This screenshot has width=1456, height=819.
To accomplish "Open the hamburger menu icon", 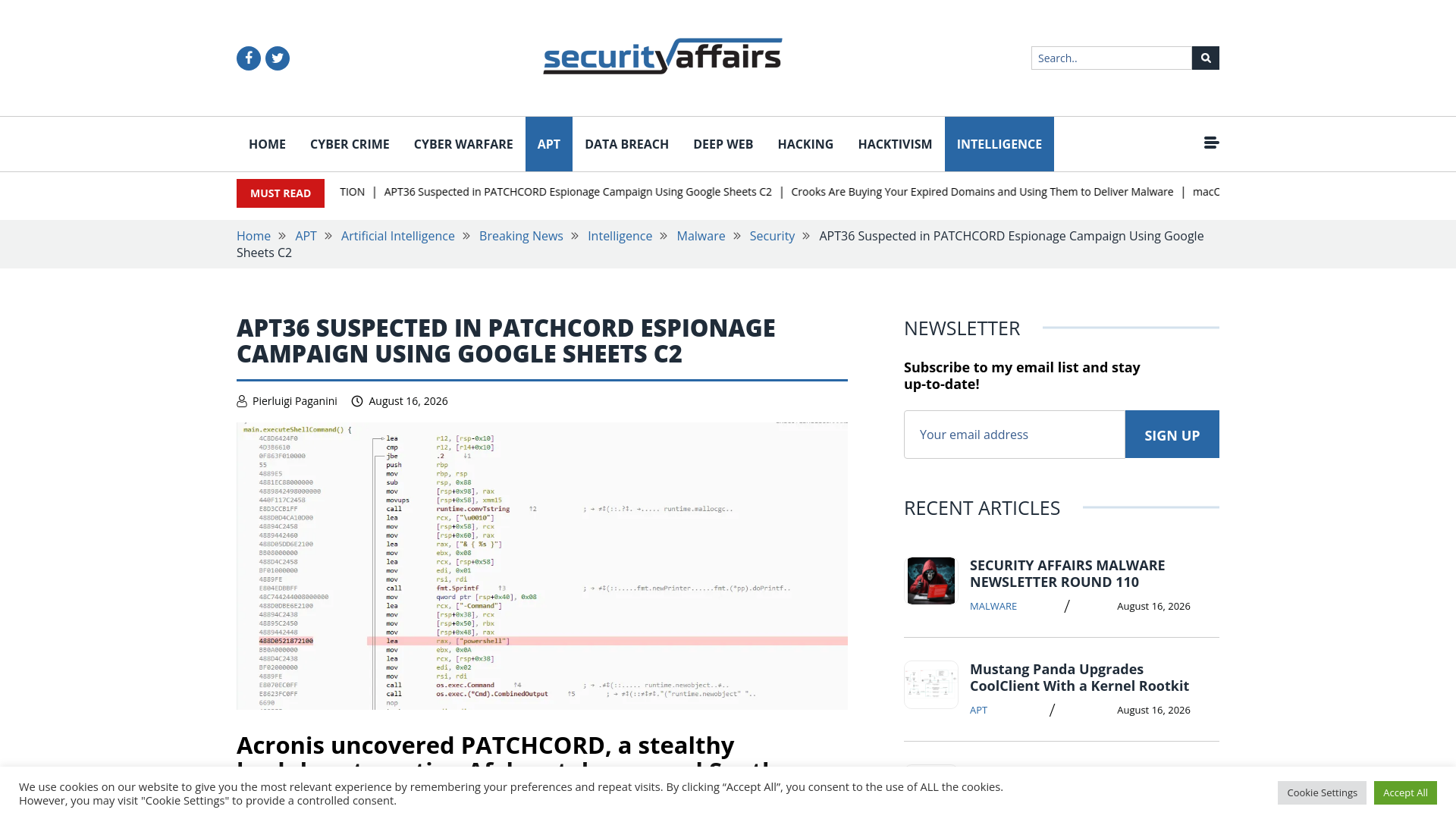I will (1212, 143).
